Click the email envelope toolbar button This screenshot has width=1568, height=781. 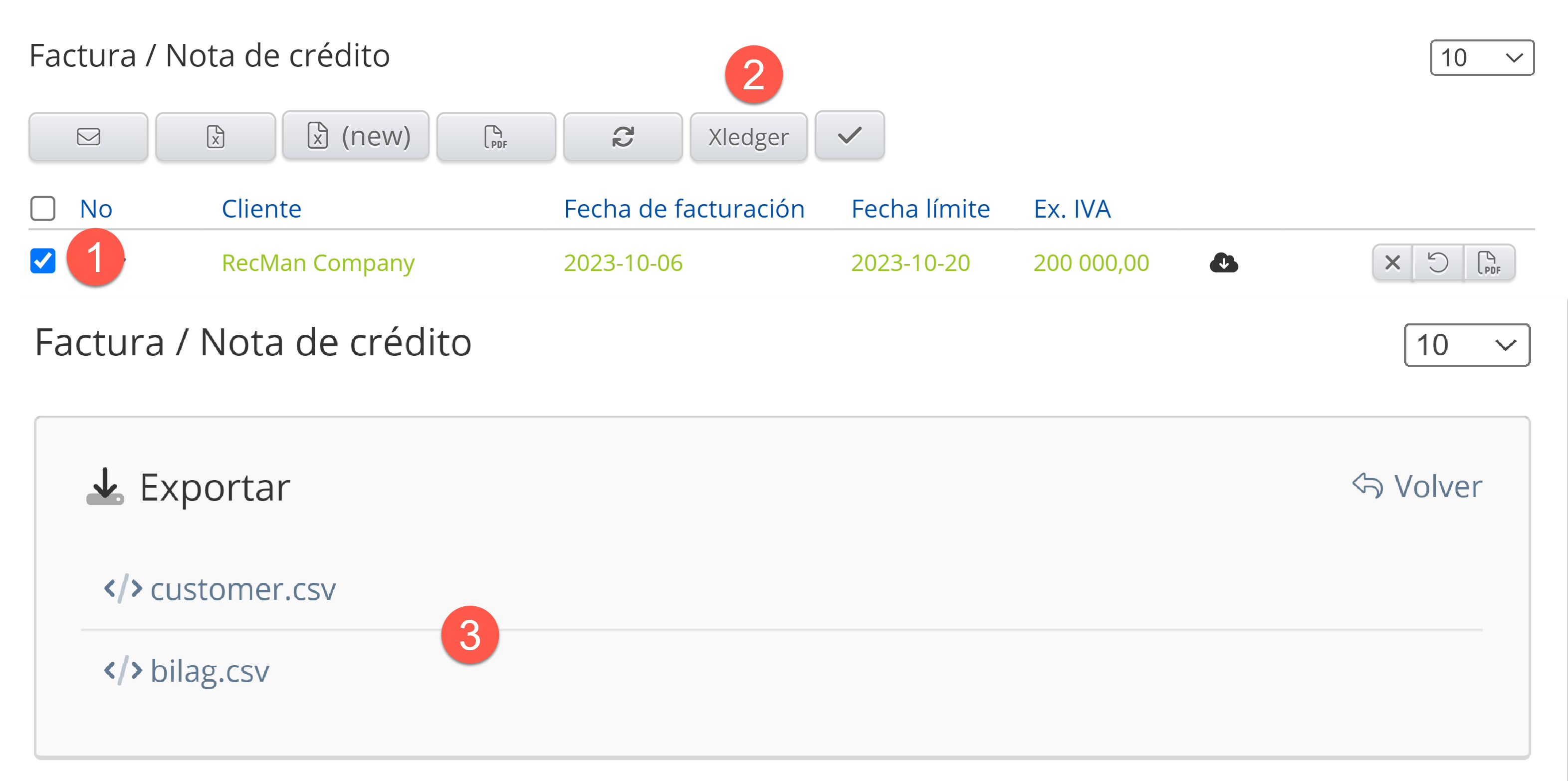coord(88,137)
